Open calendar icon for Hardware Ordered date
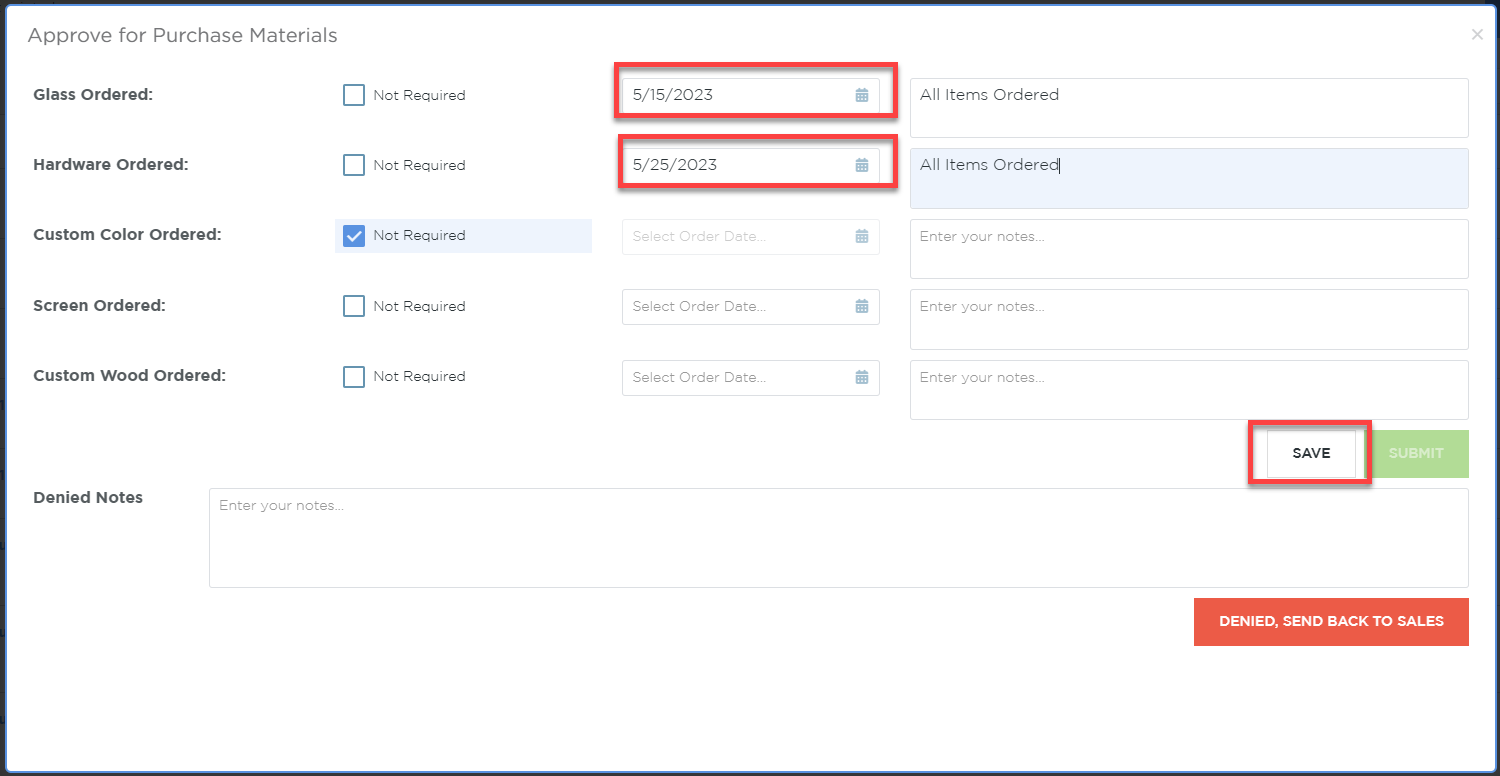Image resolution: width=1500 pixels, height=776 pixels. tap(862, 166)
